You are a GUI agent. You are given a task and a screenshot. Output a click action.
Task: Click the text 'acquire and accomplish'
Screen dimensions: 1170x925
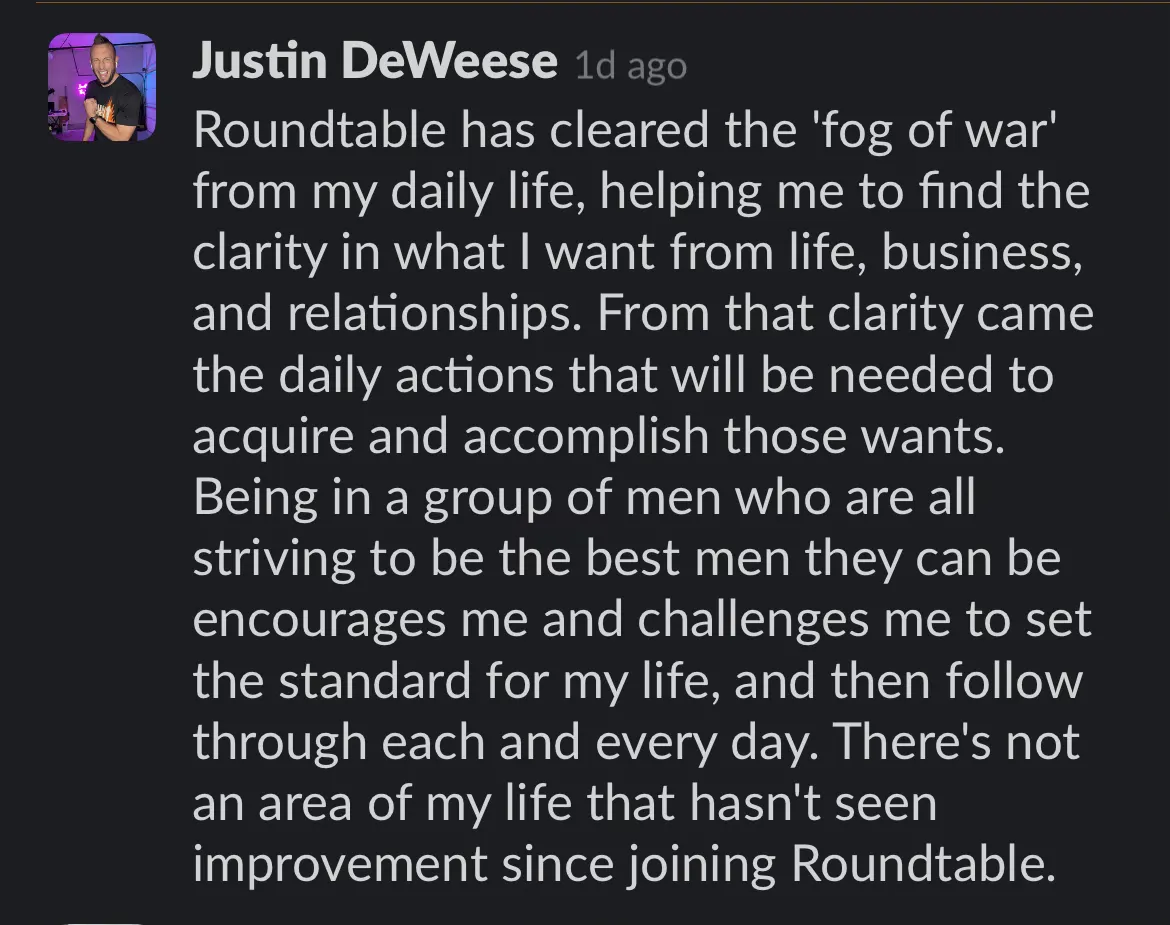(x=451, y=437)
